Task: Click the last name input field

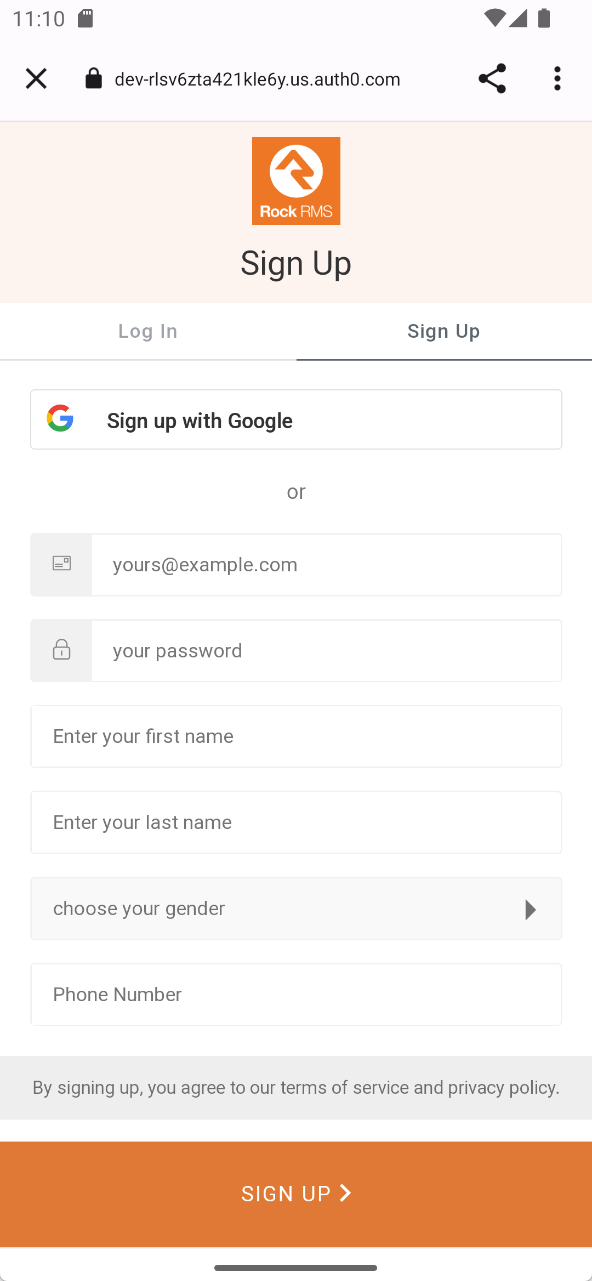Action: (296, 822)
